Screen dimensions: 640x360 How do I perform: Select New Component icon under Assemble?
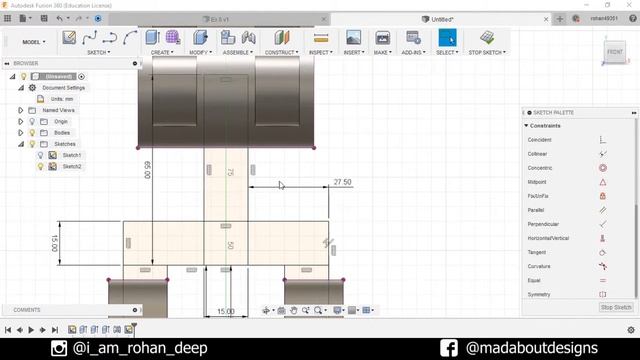228,38
